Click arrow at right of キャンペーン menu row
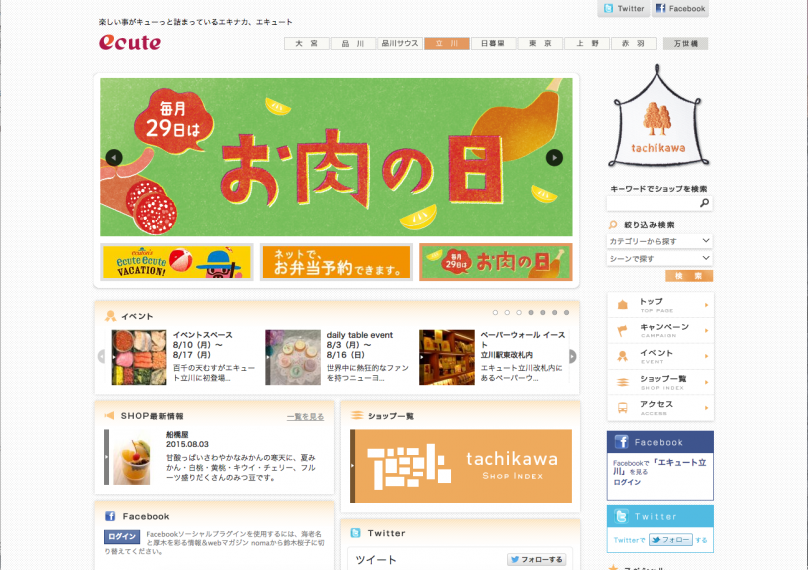Image resolution: width=808 pixels, height=570 pixels. [x=706, y=330]
